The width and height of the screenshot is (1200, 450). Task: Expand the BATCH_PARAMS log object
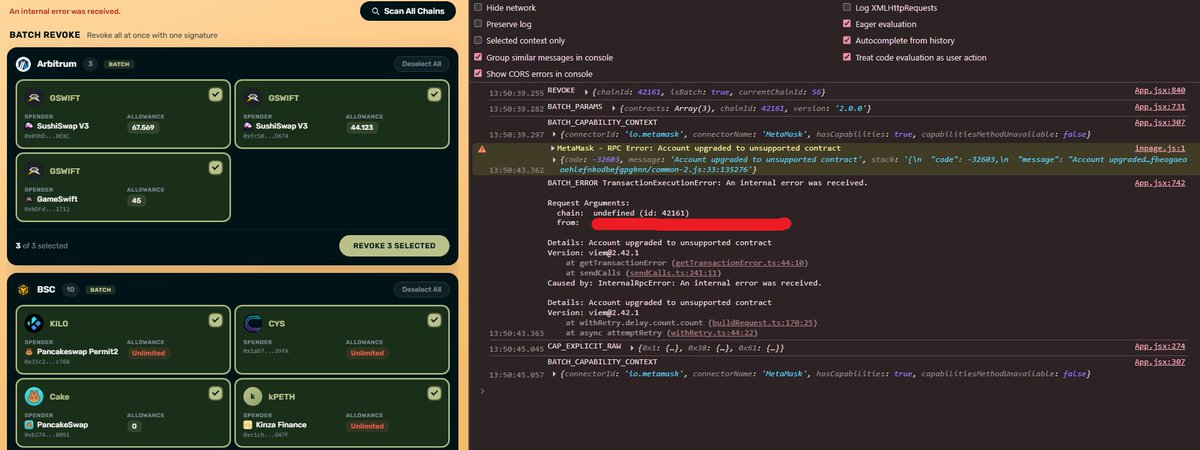point(612,107)
